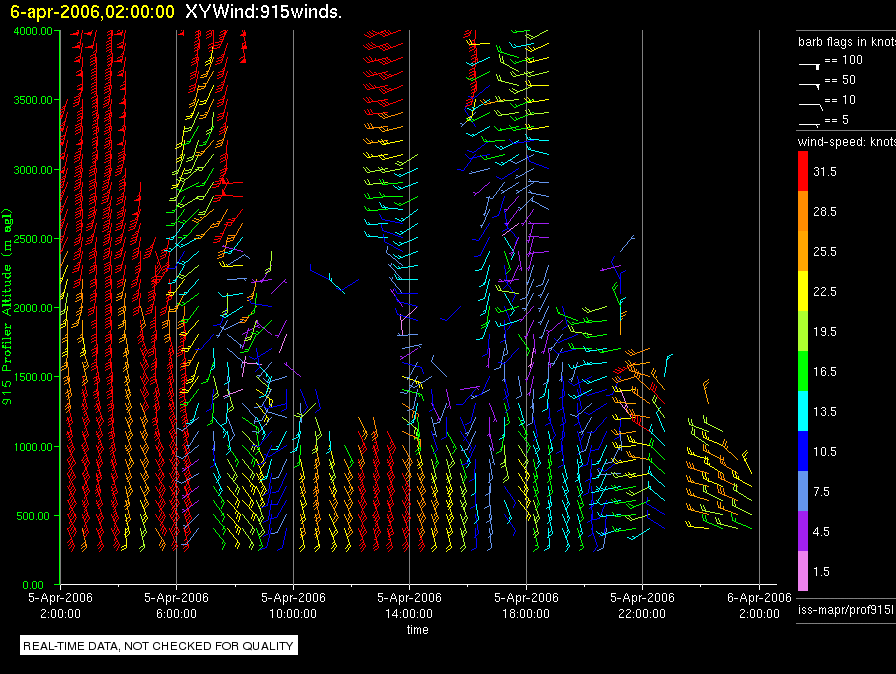
Task: Pick the yellow 22.5 knots color swatch
Action: click(803, 291)
